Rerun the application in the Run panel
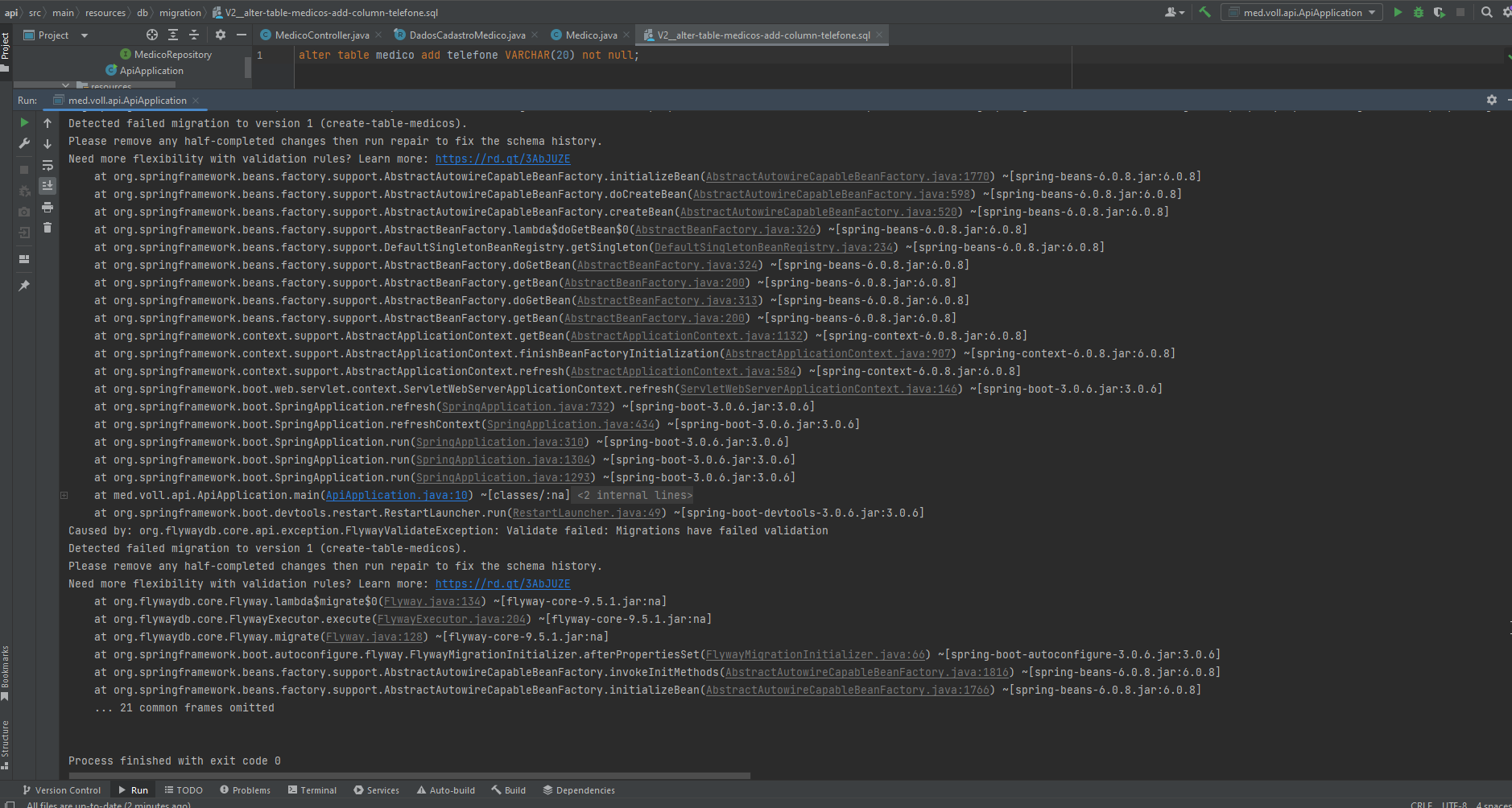 pos(24,122)
